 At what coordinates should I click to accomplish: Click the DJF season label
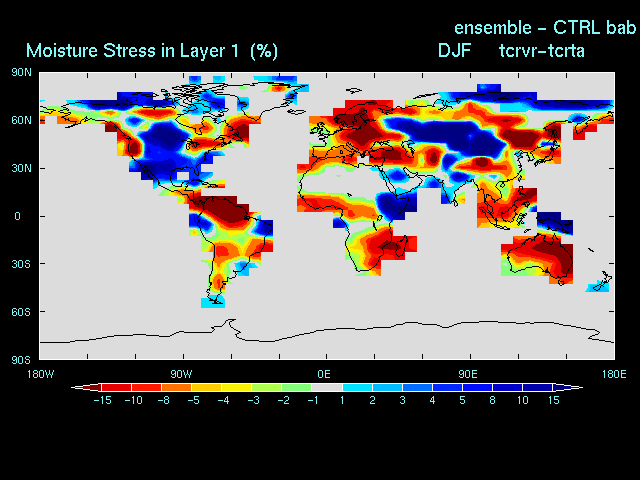pyautogui.click(x=455, y=50)
